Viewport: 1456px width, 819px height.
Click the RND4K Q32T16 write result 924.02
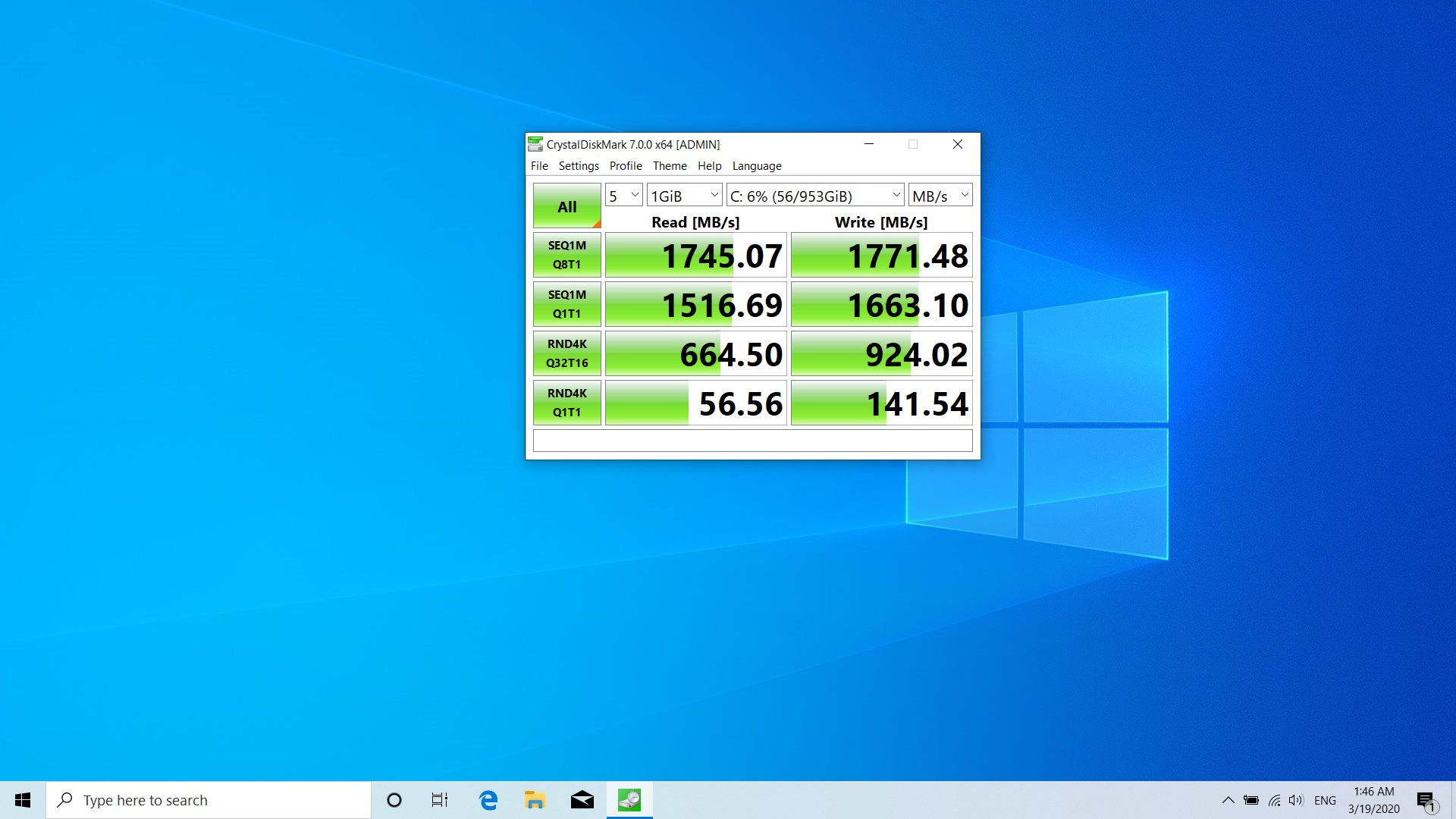[881, 353]
